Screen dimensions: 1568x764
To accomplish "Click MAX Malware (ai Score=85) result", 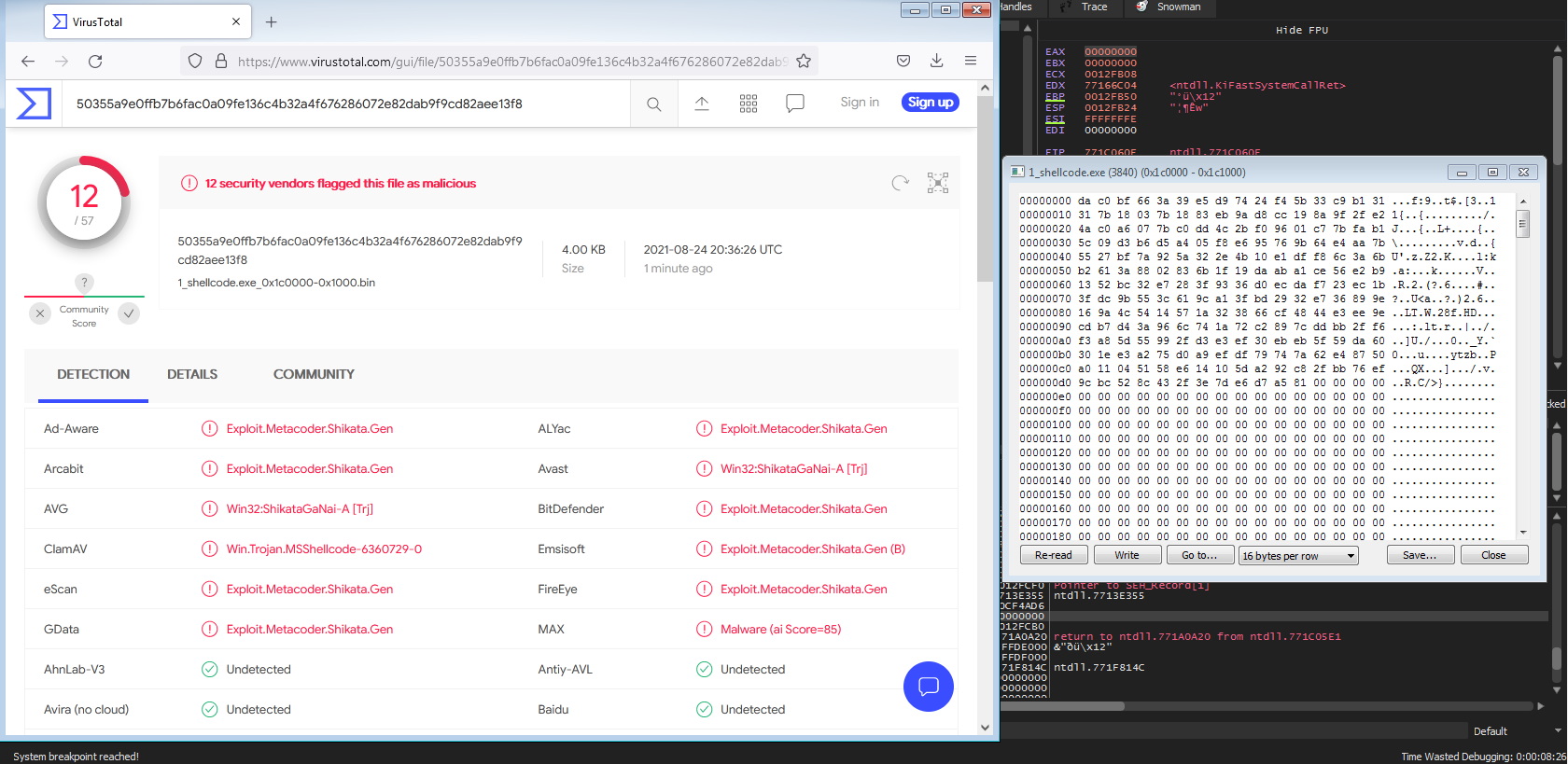I will [x=780, y=630].
